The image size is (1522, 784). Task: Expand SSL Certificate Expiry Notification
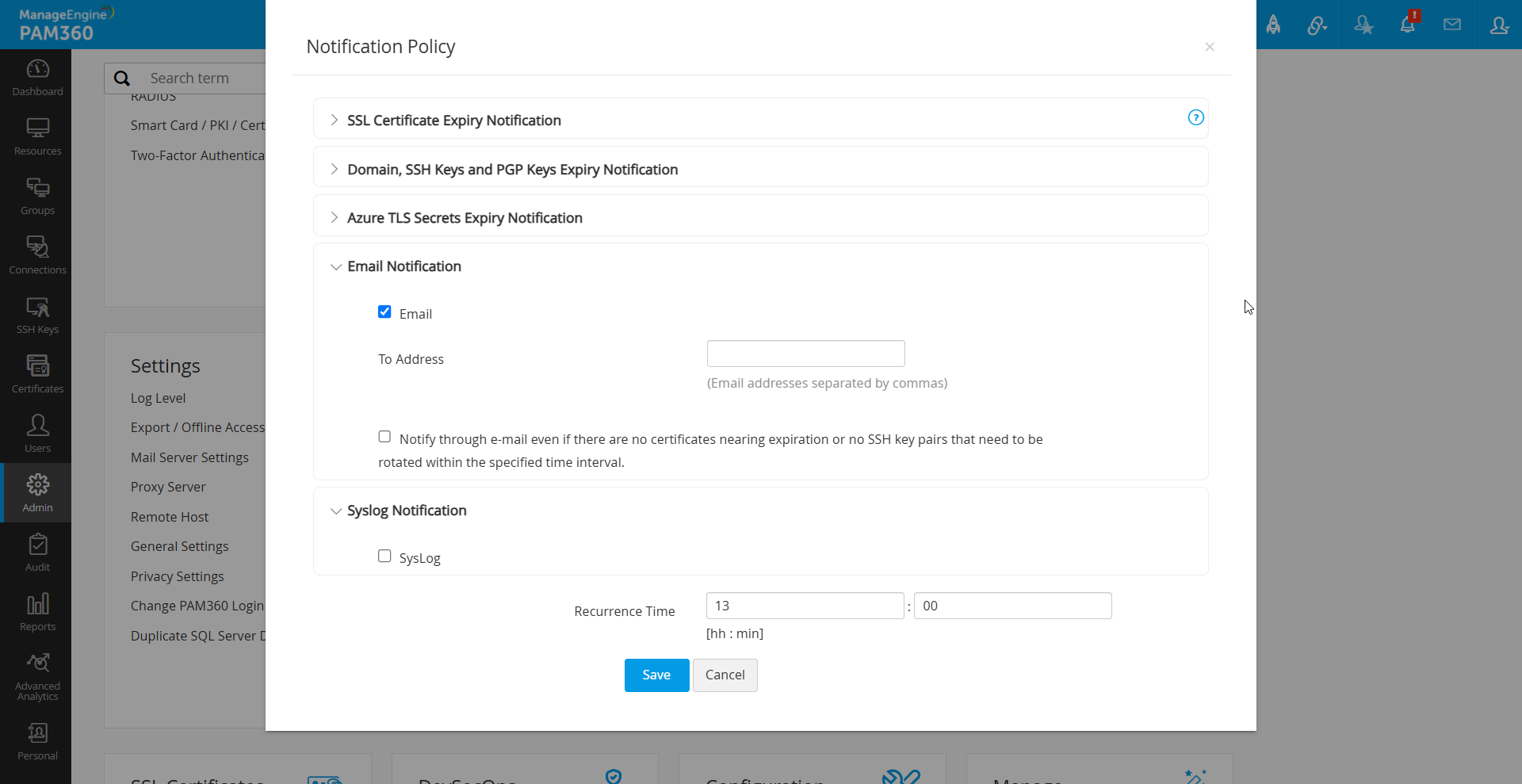453,120
